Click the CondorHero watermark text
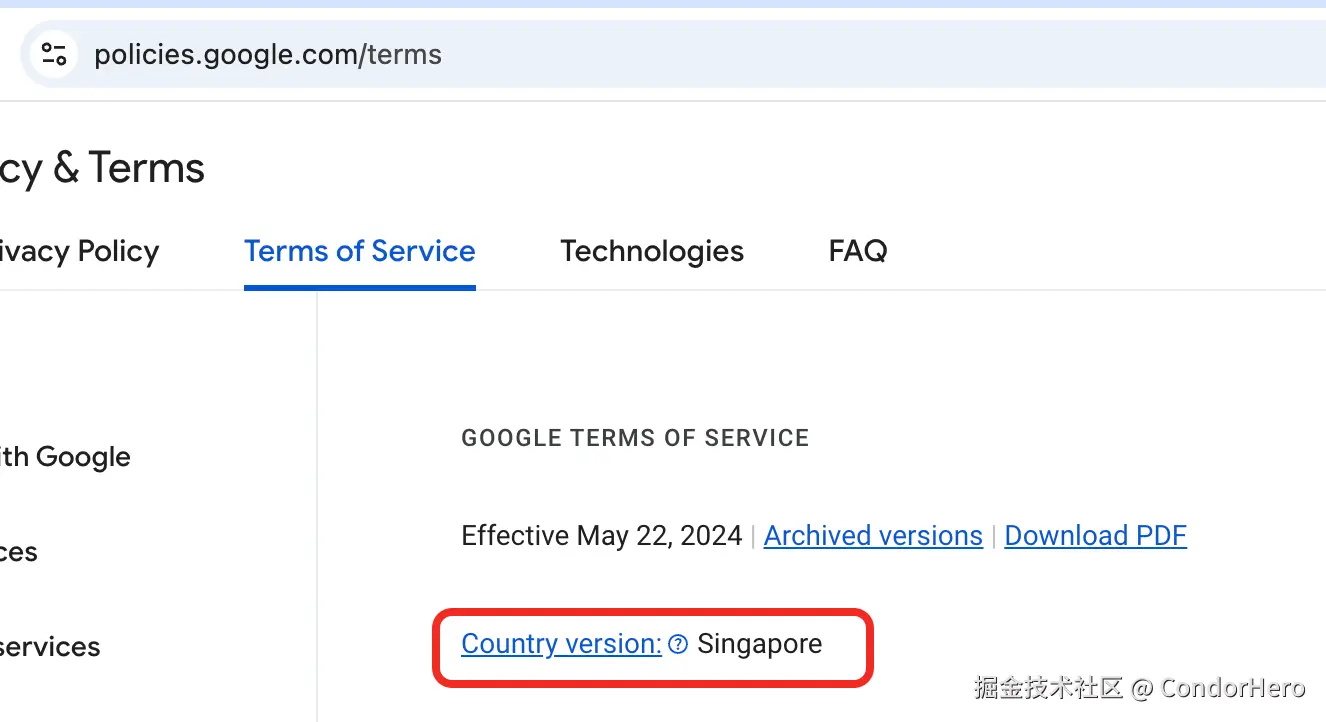The width and height of the screenshot is (1326, 722). click(x=1233, y=688)
